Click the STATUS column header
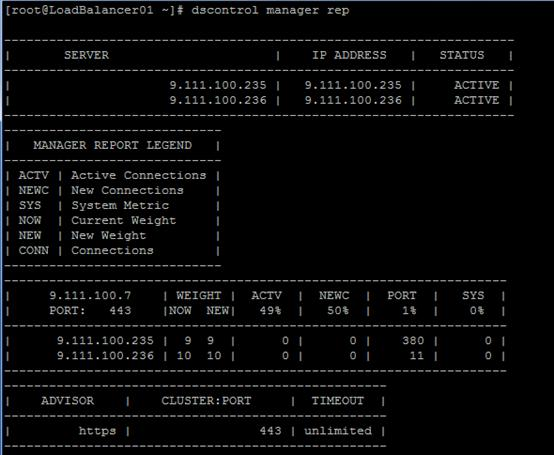 462,55
